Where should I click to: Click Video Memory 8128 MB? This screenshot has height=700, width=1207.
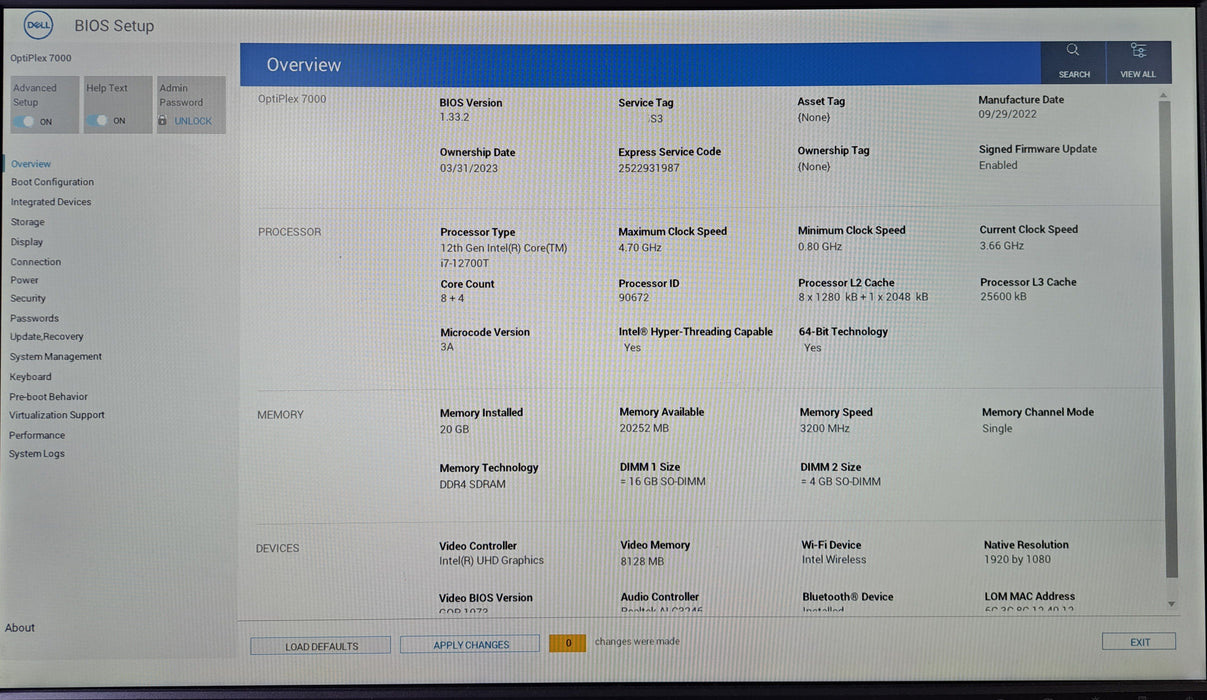tap(642, 561)
